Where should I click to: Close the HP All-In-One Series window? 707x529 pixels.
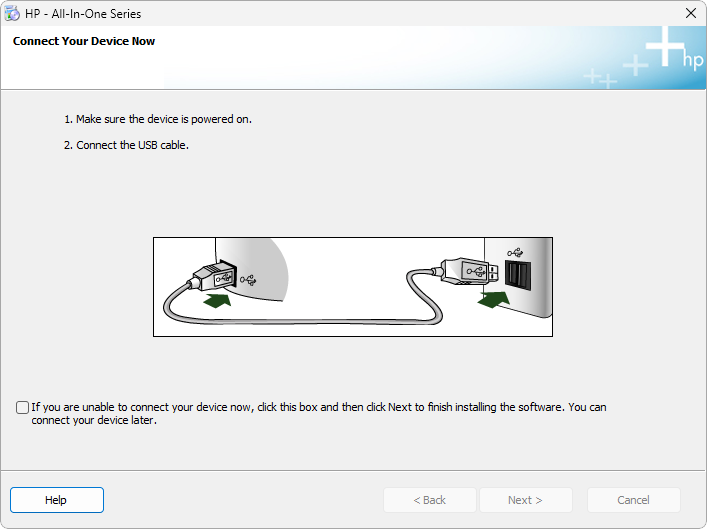point(690,14)
